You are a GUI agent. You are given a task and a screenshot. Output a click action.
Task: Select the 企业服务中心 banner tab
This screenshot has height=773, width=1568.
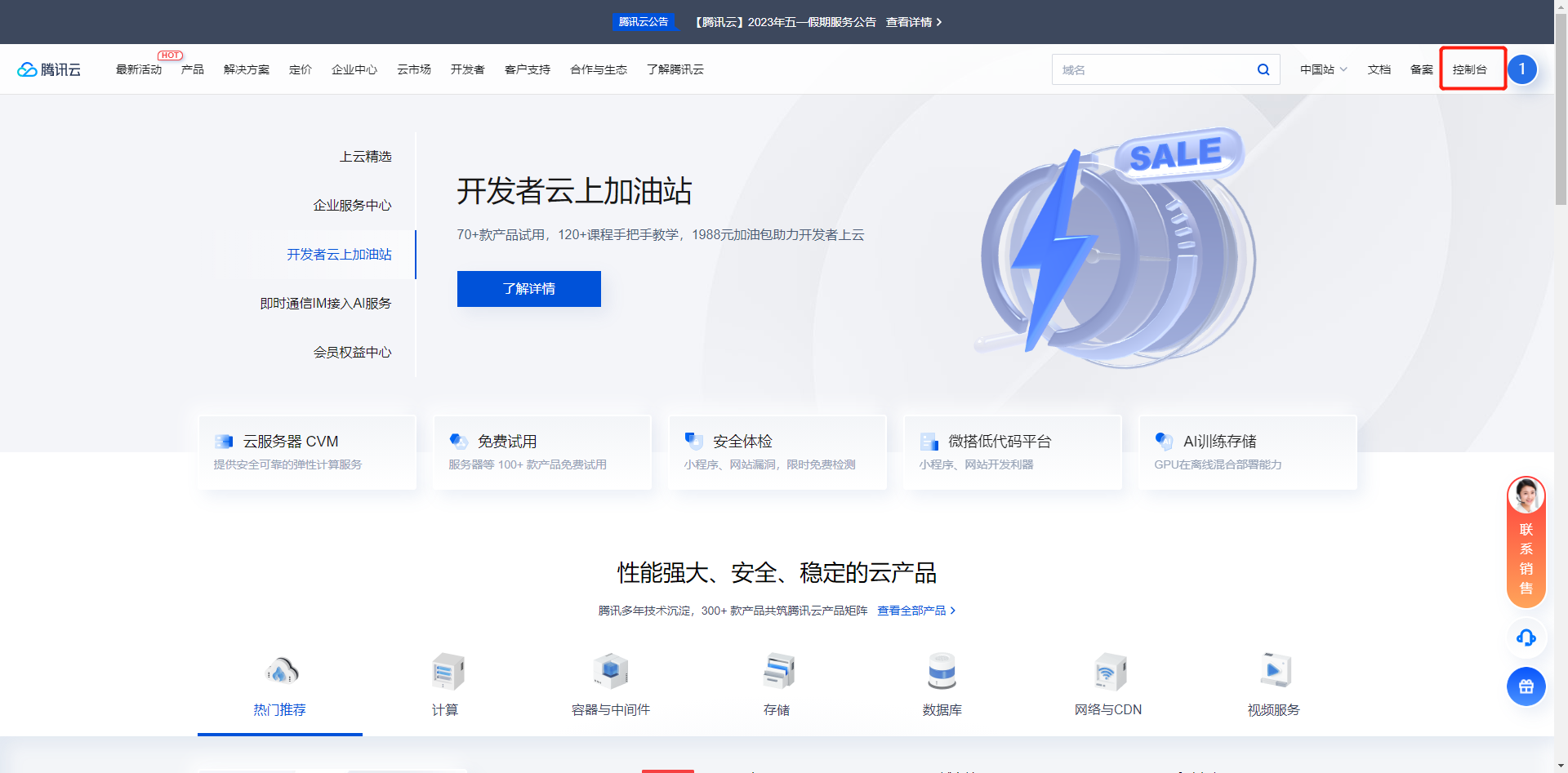tap(353, 206)
